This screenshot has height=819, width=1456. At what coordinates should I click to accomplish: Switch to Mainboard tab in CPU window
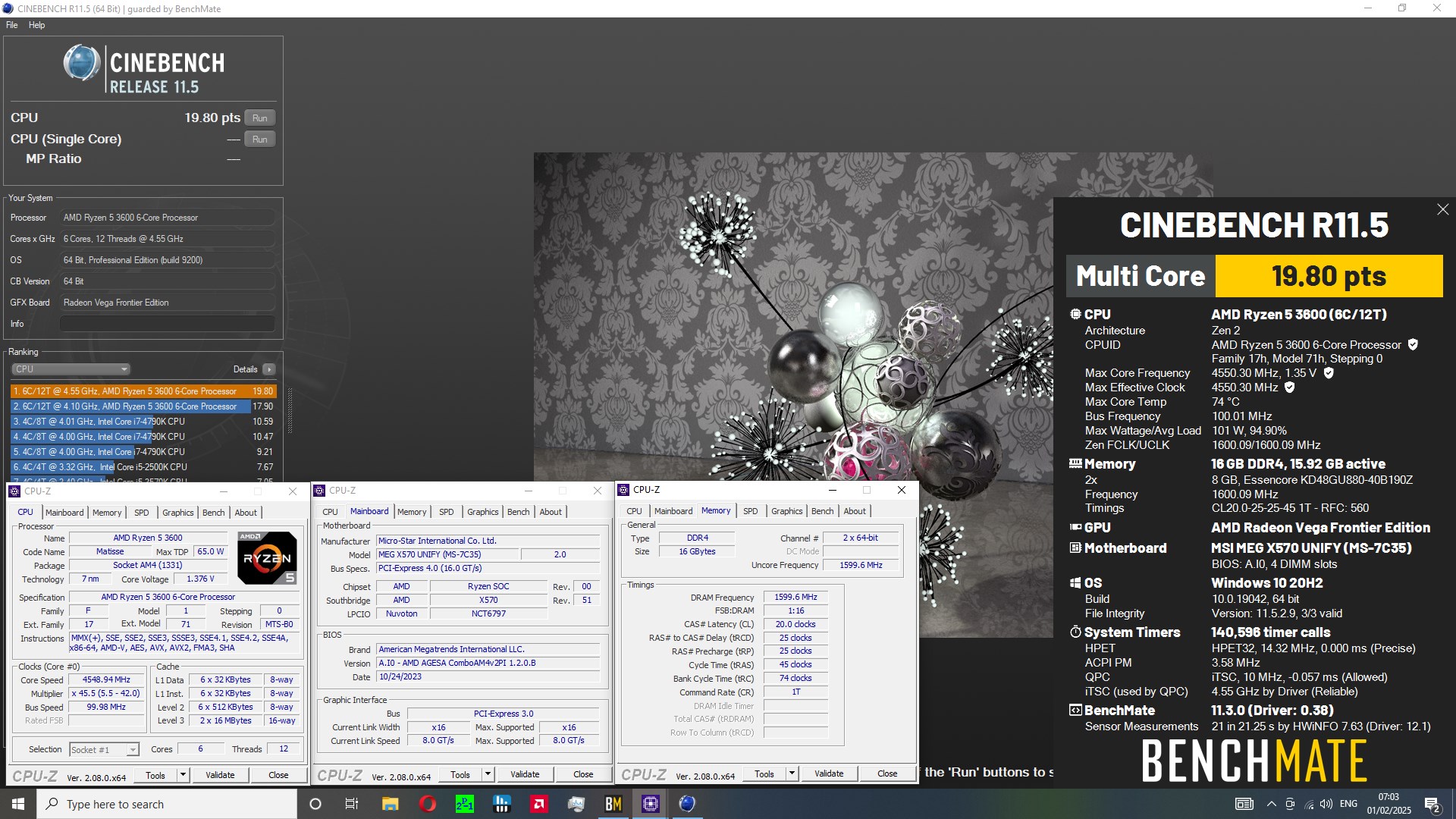(x=64, y=513)
